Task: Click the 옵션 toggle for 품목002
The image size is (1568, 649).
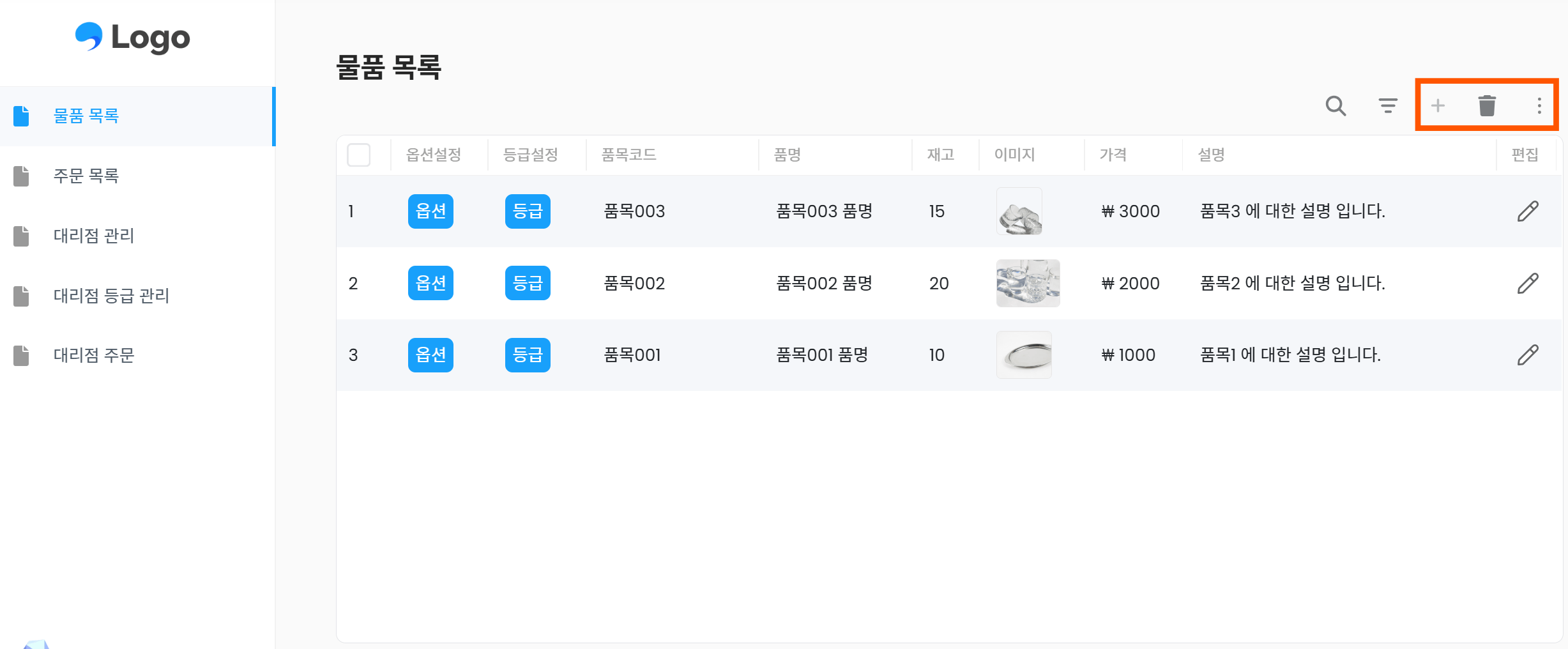Action: click(x=430, y=283)
